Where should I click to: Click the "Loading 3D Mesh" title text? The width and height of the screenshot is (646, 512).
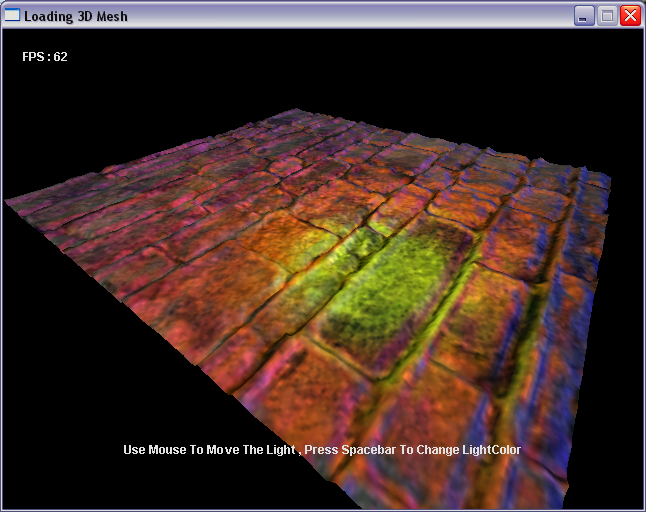76,16
